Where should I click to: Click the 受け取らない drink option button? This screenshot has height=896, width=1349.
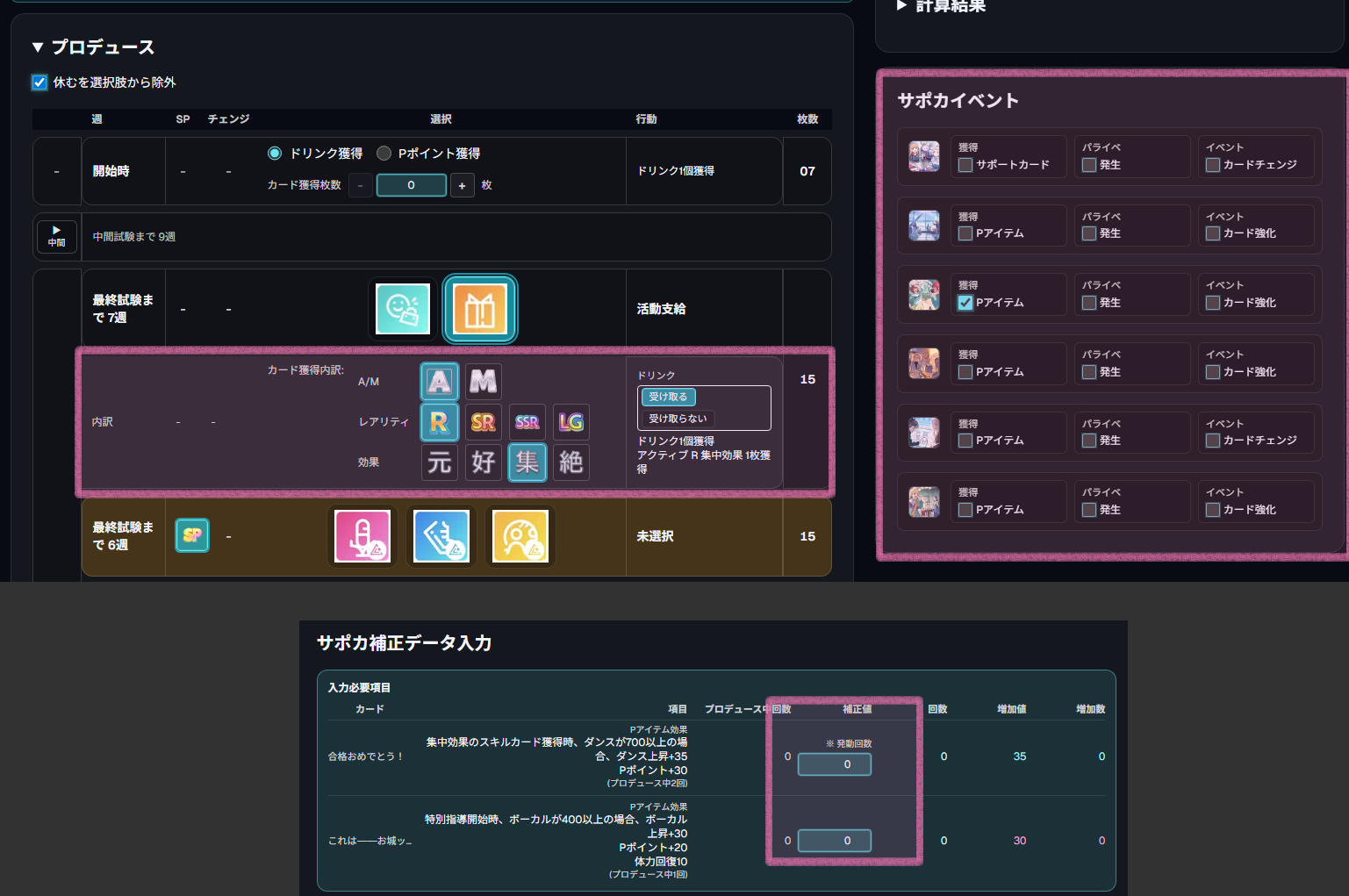click(678, 418)
